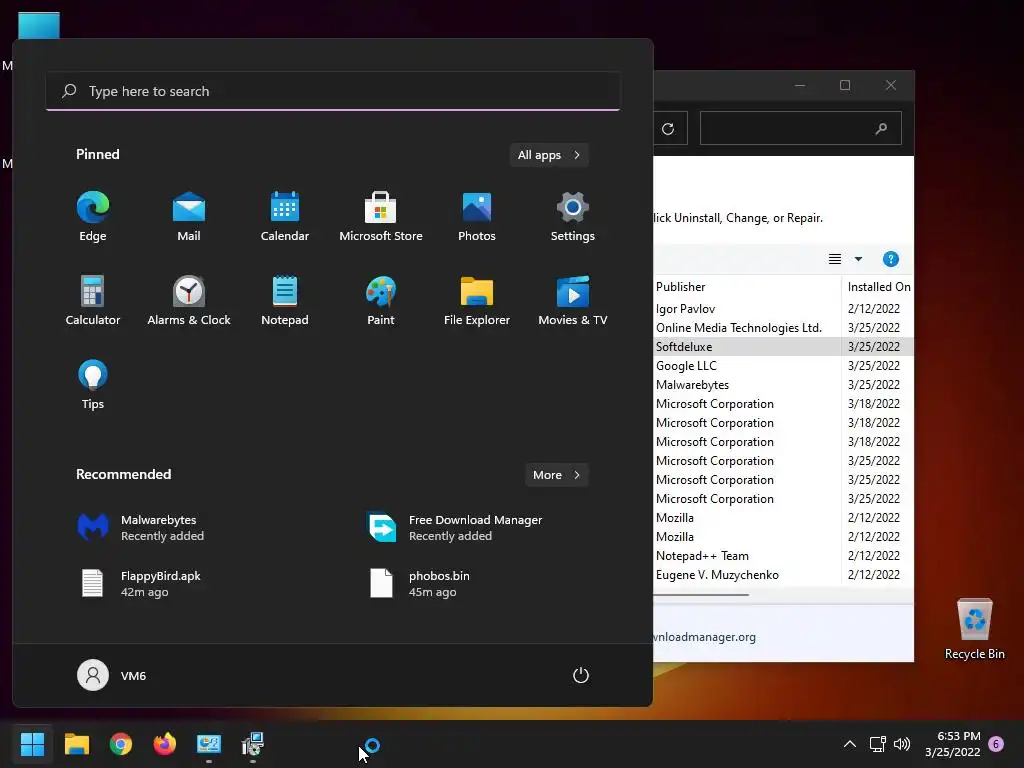Launch the Photos app
The image size is (1024, 768).
tap(477, 217)
